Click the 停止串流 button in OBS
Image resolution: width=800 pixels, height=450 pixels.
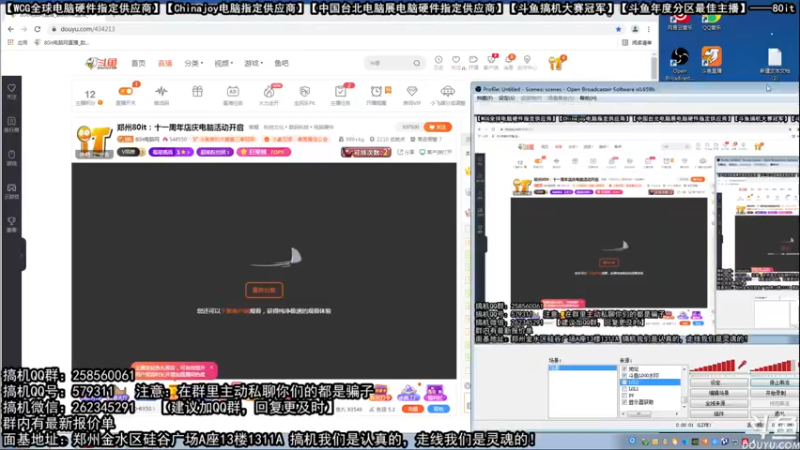coord(775,382)
